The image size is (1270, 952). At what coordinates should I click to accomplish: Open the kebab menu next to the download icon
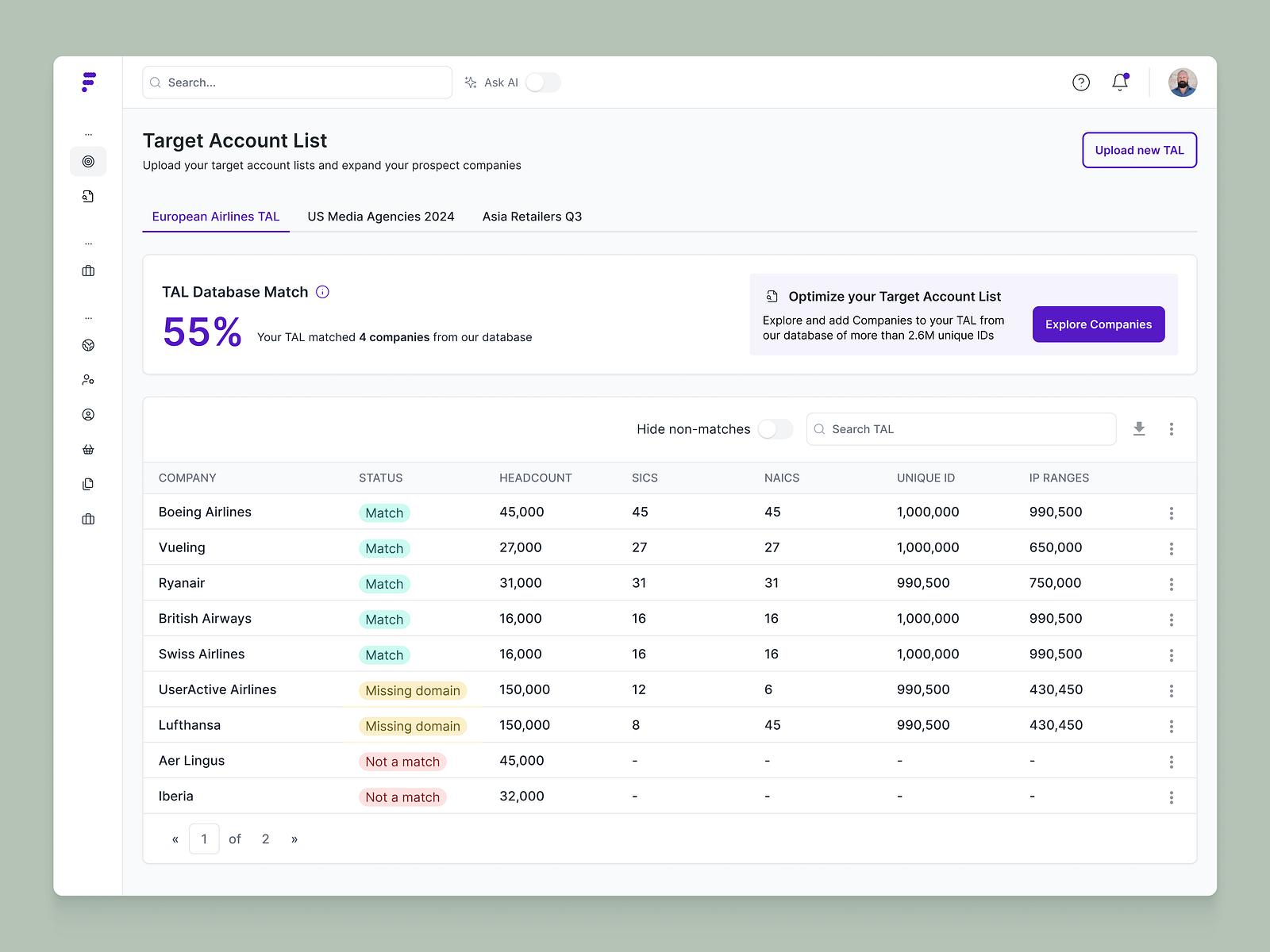[1172, 428]
